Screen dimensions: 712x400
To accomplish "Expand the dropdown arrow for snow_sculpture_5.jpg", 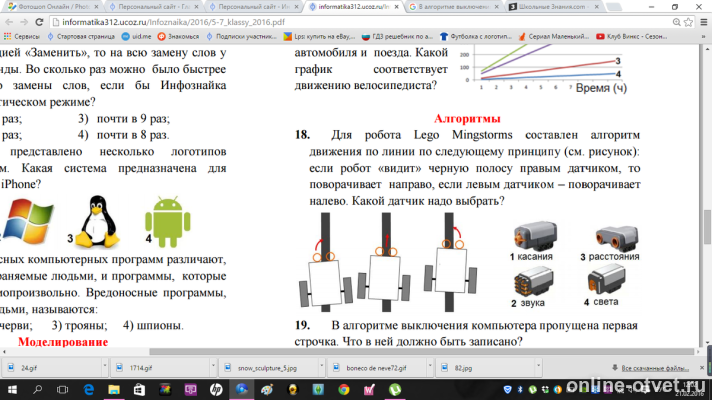I will [321, 365].
